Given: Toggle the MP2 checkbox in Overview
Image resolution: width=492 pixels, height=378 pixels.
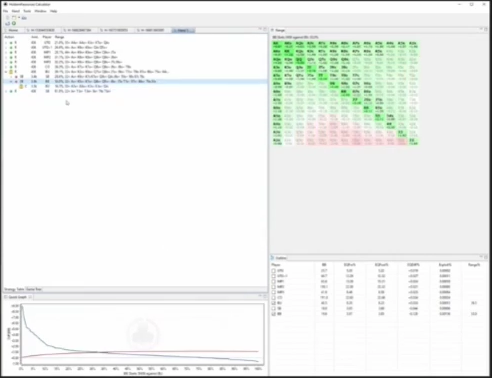Looking at the screenshot, I should [x=274, y=287].
